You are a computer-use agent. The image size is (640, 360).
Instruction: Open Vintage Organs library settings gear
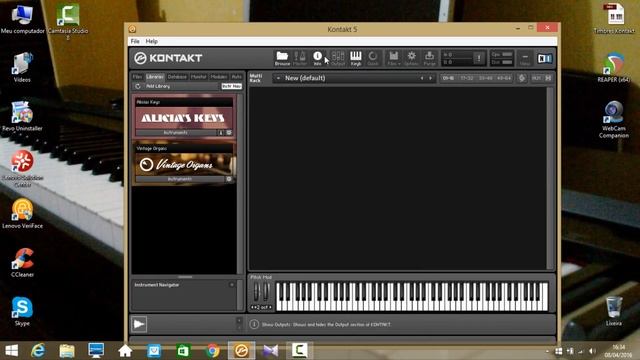click(x=229, y=179)
